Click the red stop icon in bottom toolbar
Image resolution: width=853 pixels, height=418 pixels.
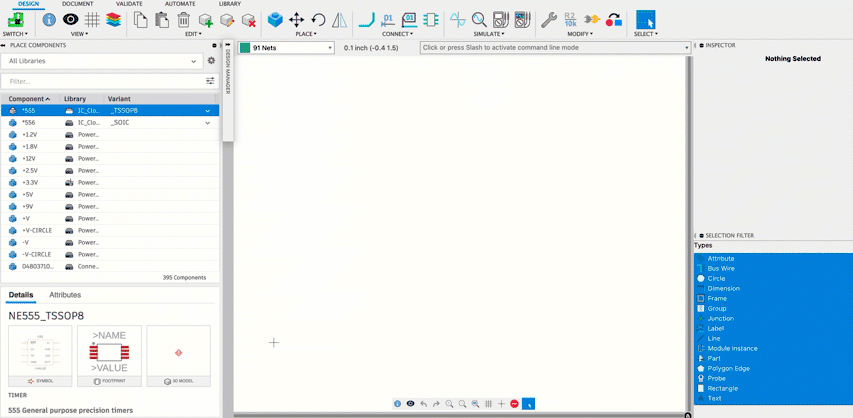pyautogui.click(x=515, y=404)
